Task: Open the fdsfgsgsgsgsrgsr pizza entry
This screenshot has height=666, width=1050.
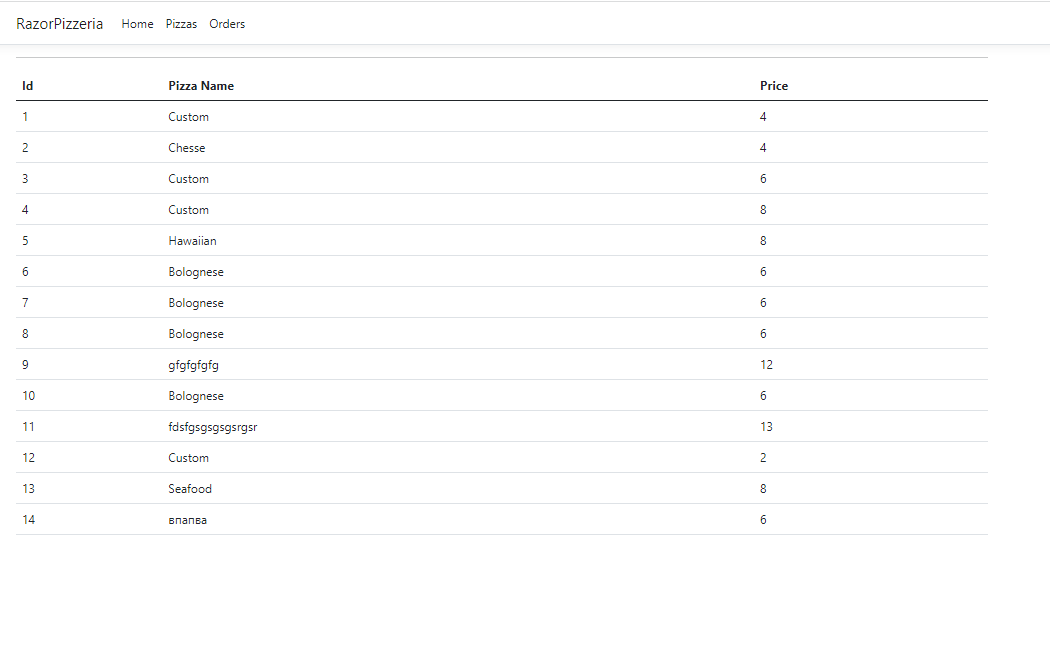Action: [x=212, y=426]
